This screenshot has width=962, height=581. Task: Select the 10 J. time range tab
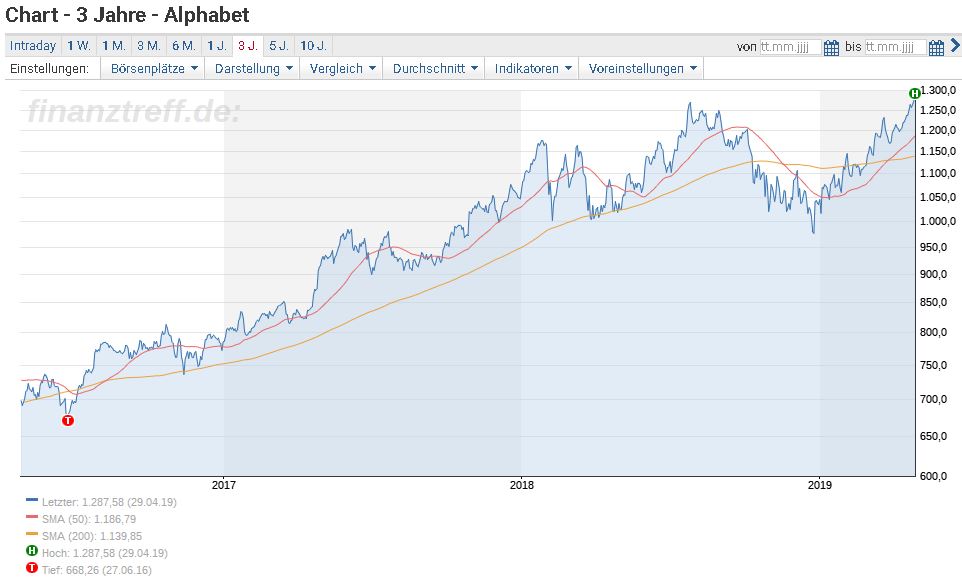[x=314, y=45]
